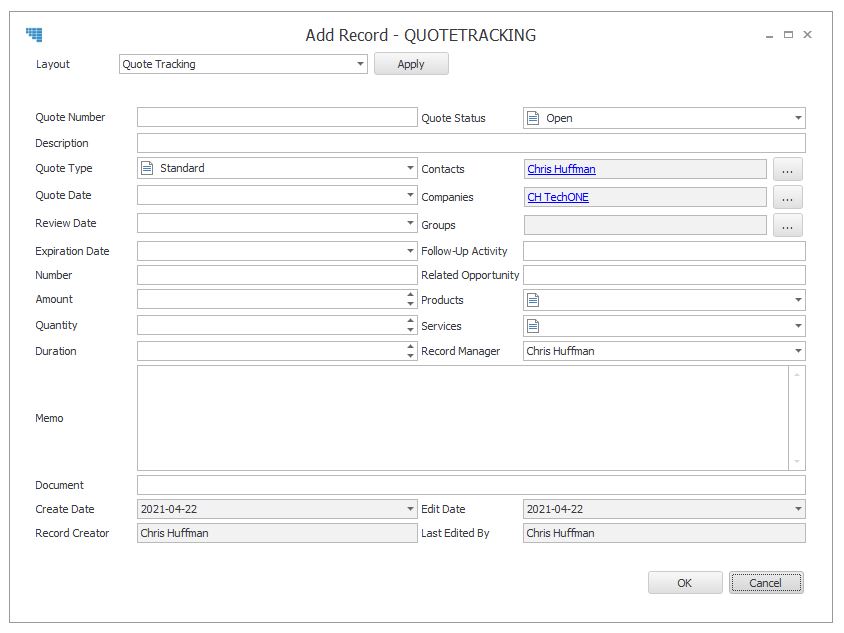This screenshot has width=844, height=633.
Task: Increase the Amount spinner value
Action: [411, 294]
